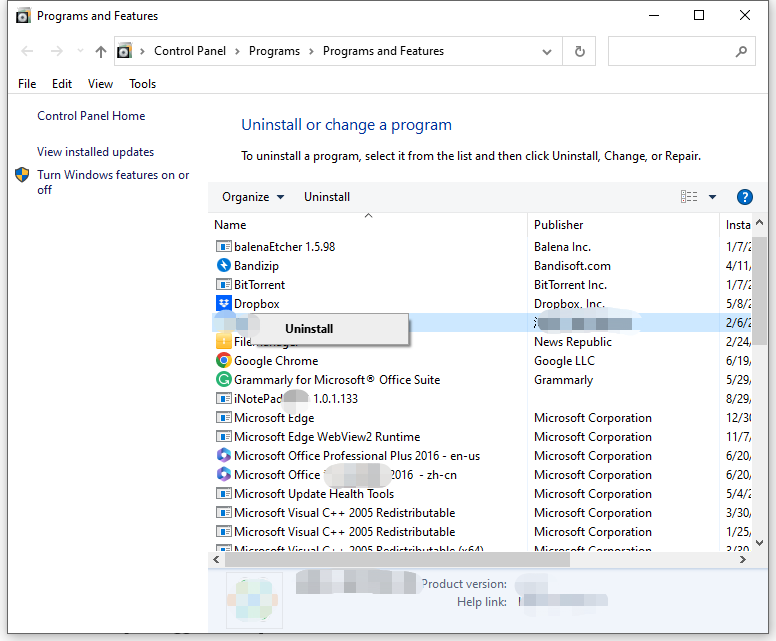The image size is (776, 641).
Task: Open the Tools menu
Action: (x=143, y=84)
